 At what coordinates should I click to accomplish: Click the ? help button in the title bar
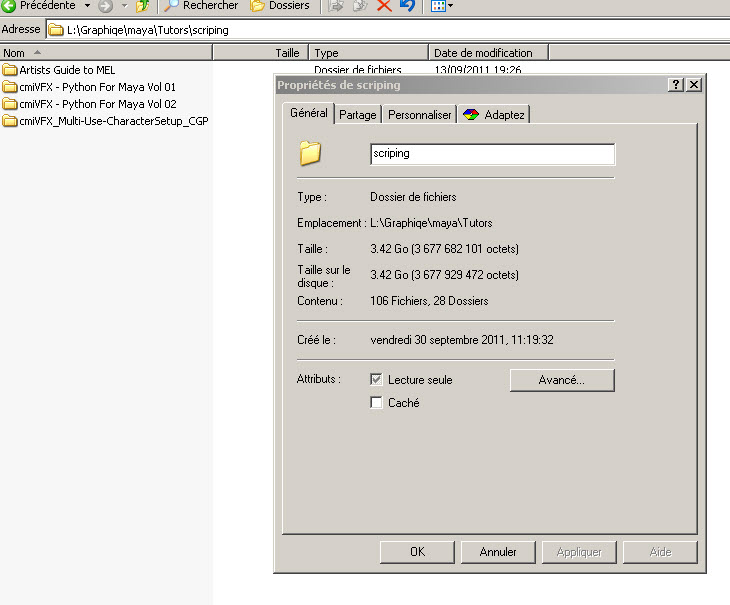676,85
